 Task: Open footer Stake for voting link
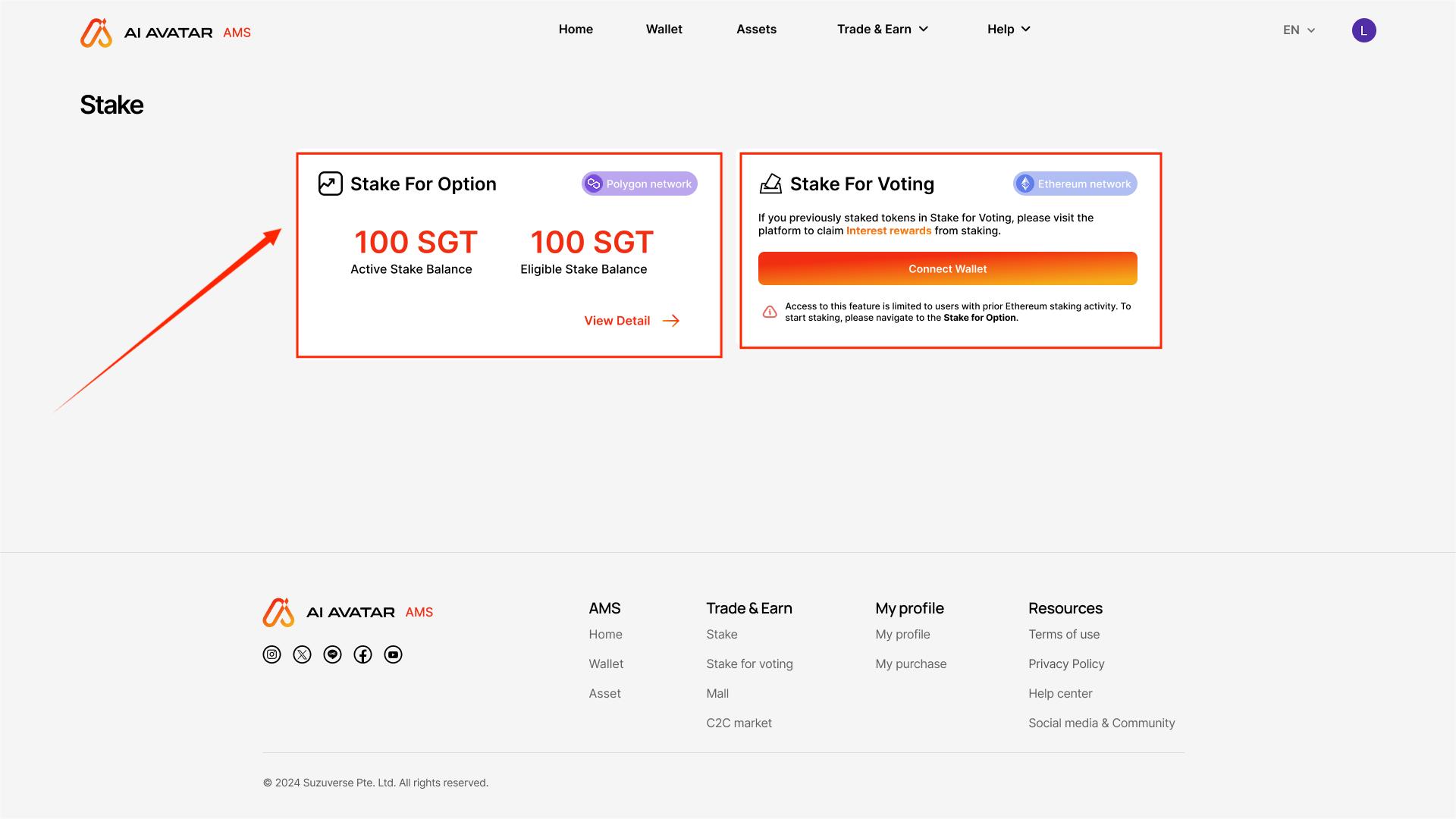pos(749,664)
